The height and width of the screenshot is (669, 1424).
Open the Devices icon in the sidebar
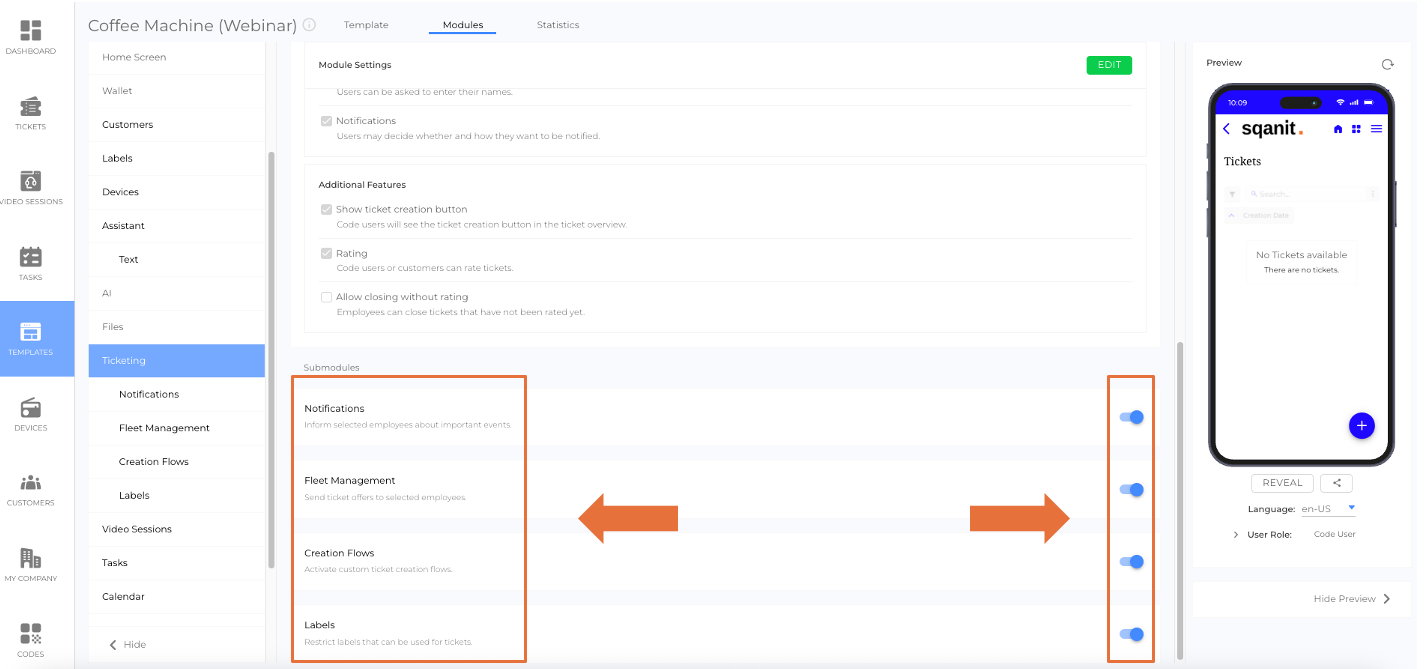pos(30,408)
